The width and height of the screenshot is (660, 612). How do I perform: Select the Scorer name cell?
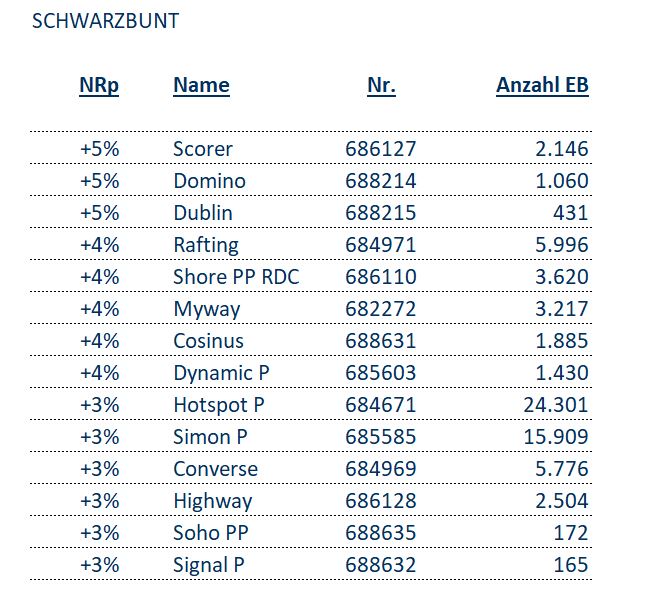tap(202, 149)
